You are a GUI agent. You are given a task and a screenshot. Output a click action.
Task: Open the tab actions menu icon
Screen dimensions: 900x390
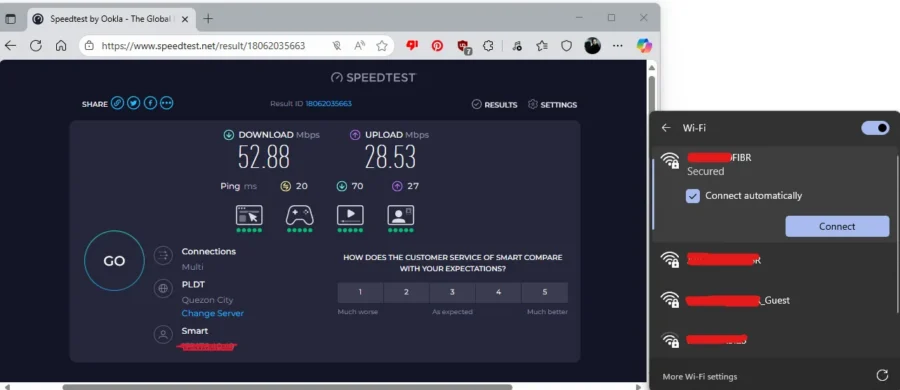pos(10,19)
